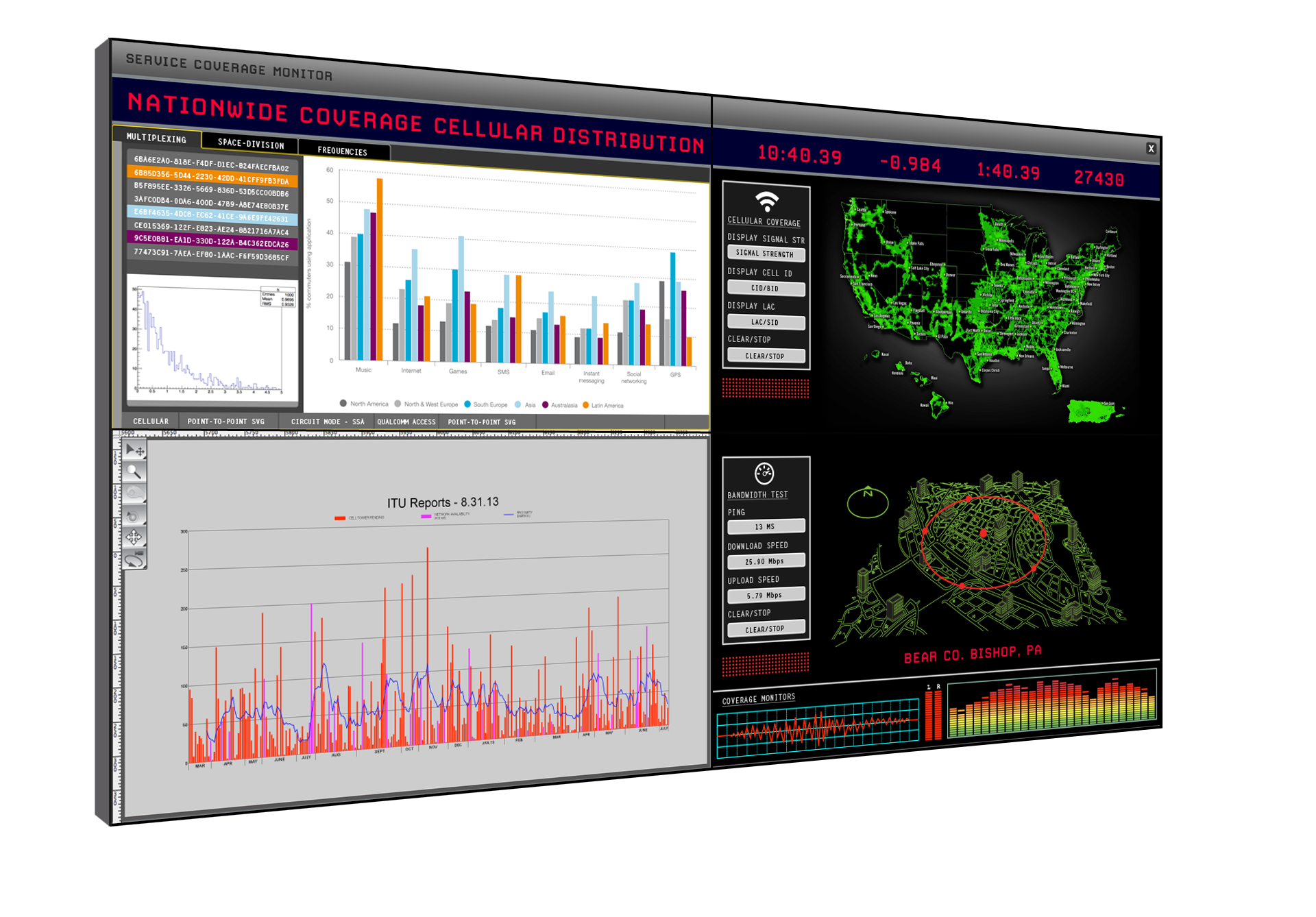Click the small histogram thumbnail
The image size is (1316, 917).
click(x=212, y=341)
